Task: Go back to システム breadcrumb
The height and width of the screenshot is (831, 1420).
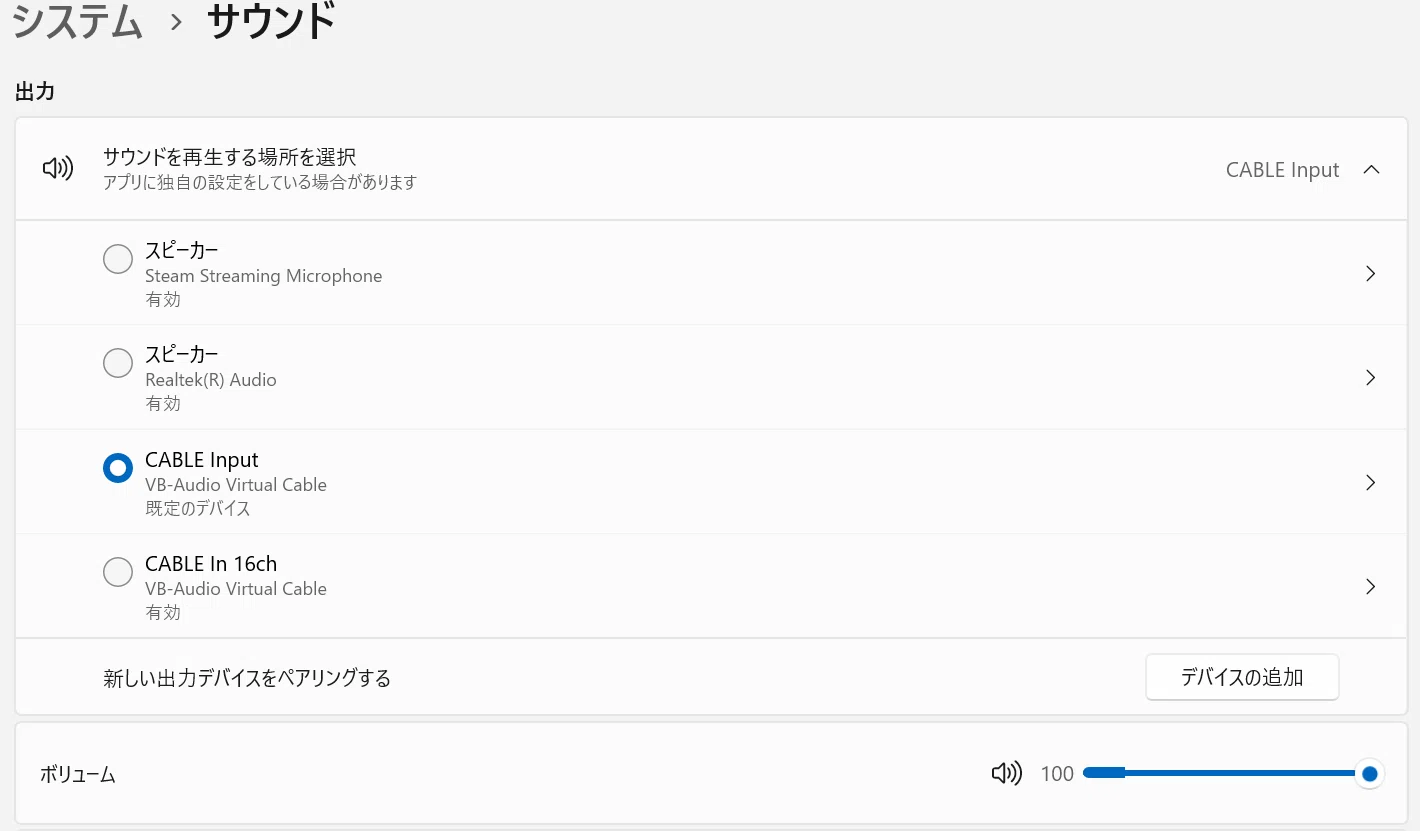Action: tap(77, 22)
